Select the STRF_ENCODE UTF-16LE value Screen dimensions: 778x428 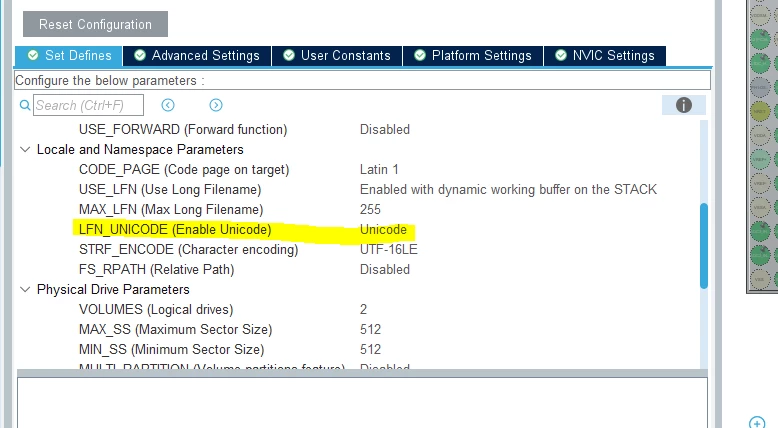(x=389, y=249)
